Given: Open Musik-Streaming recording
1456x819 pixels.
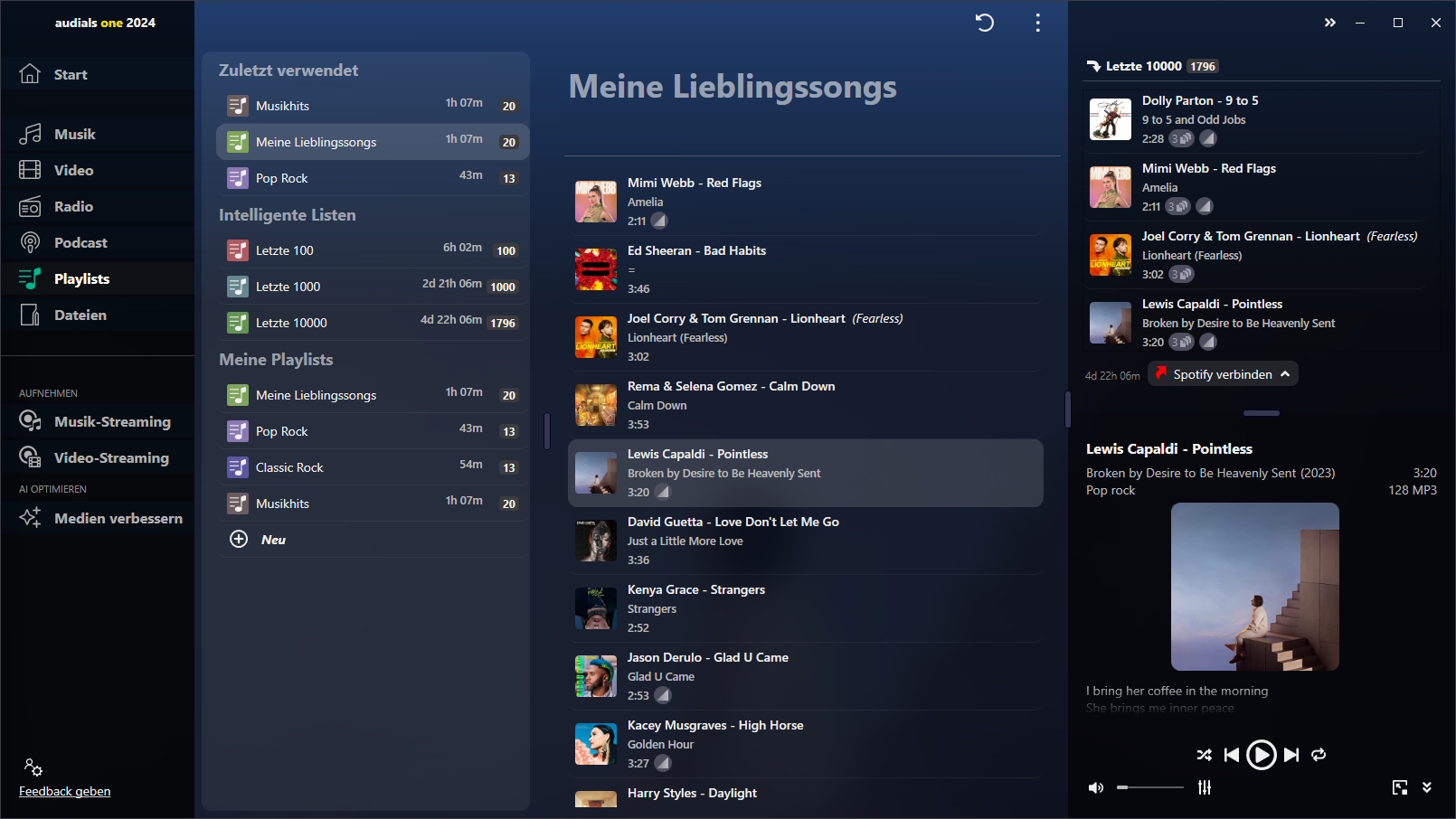Looking at the screenshot, I should coord(97,421).
